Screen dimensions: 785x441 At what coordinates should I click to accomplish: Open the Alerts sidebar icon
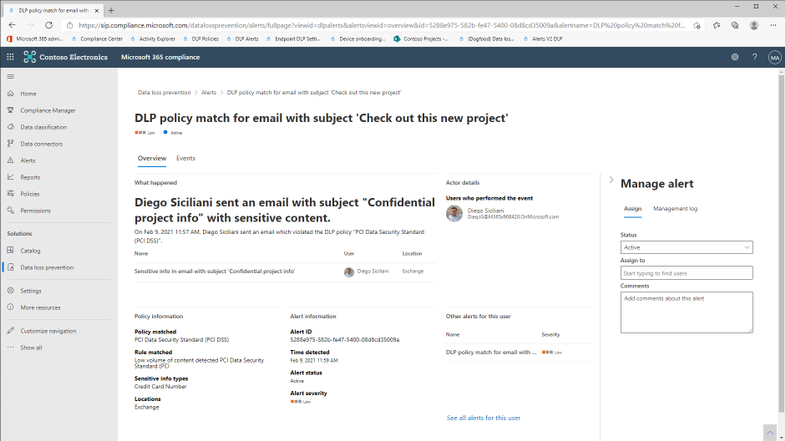coord(11,160)
